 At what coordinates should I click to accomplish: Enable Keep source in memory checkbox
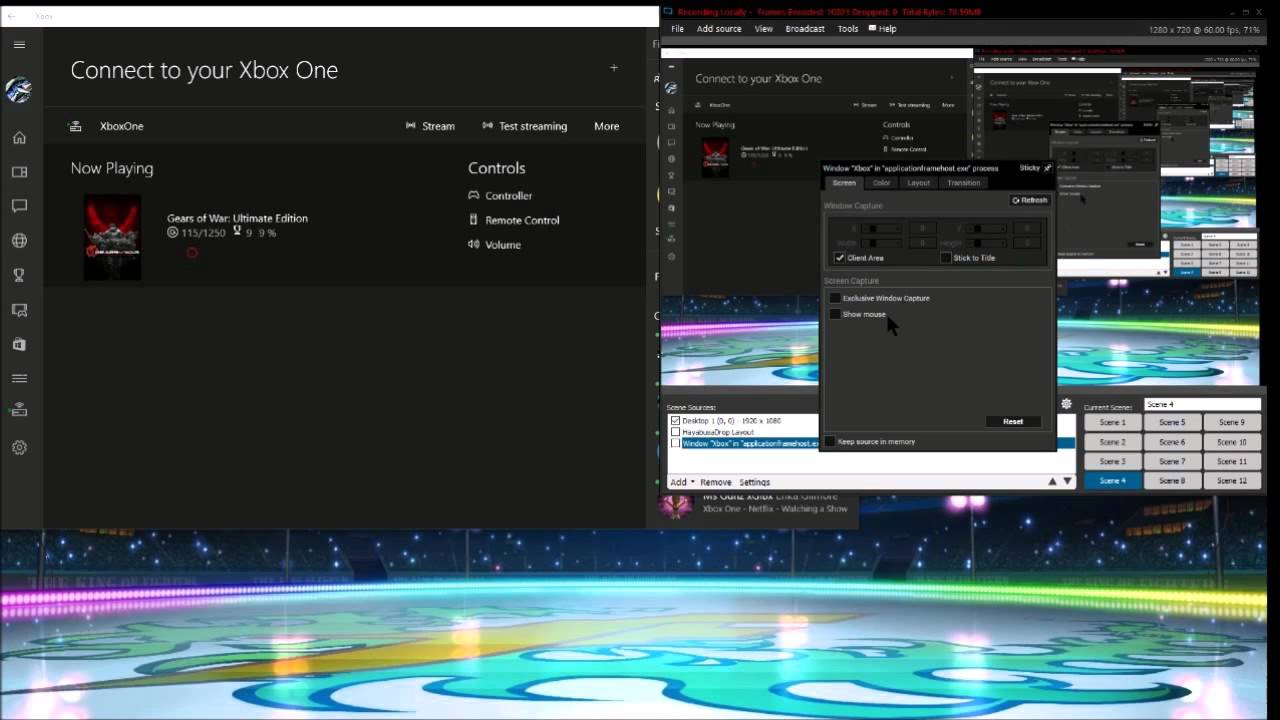(x=830, y=441)
